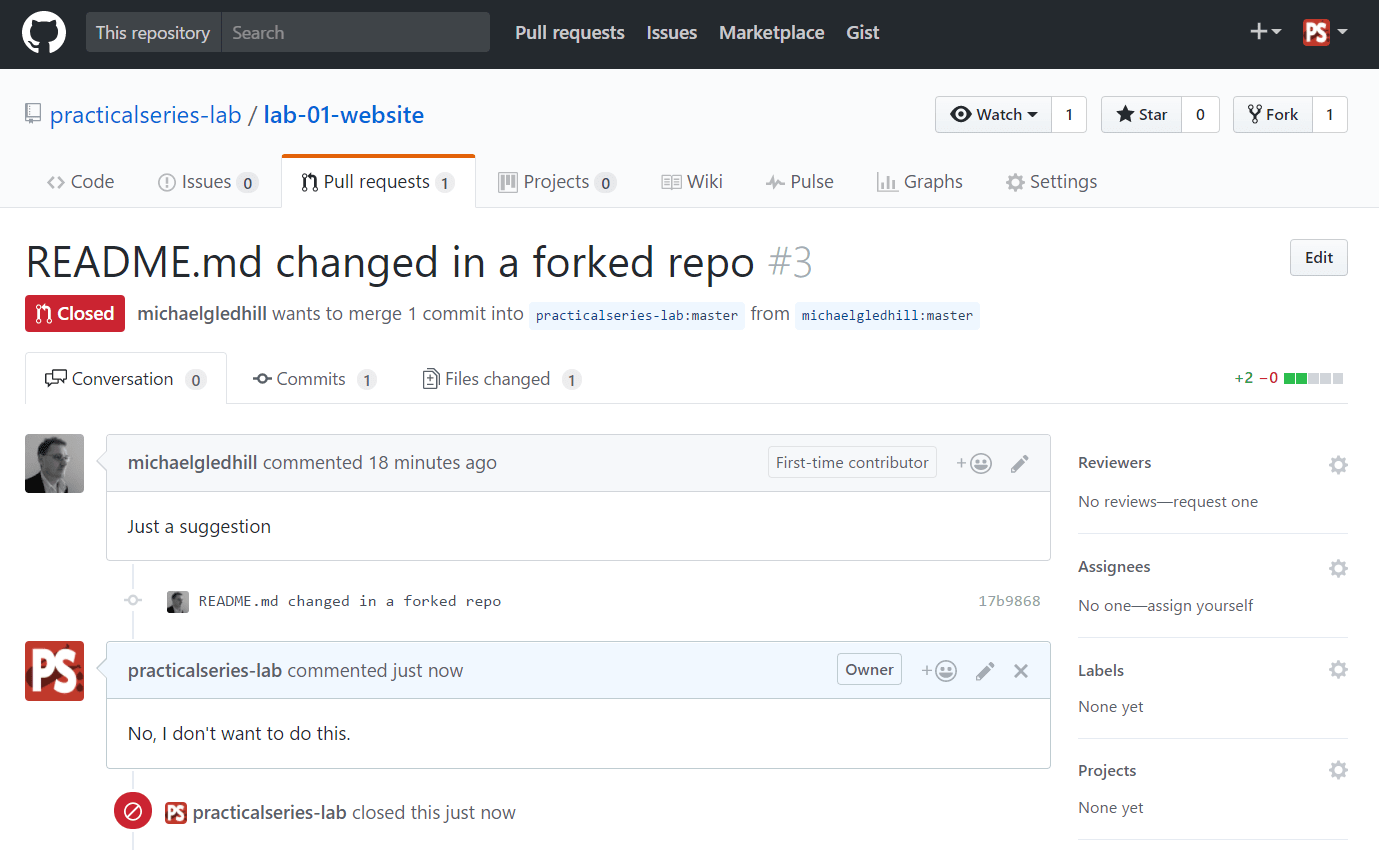This screenshot has width=1379, height=850.
Task: Switch to the Code tab
Action: tap(80, 182)
